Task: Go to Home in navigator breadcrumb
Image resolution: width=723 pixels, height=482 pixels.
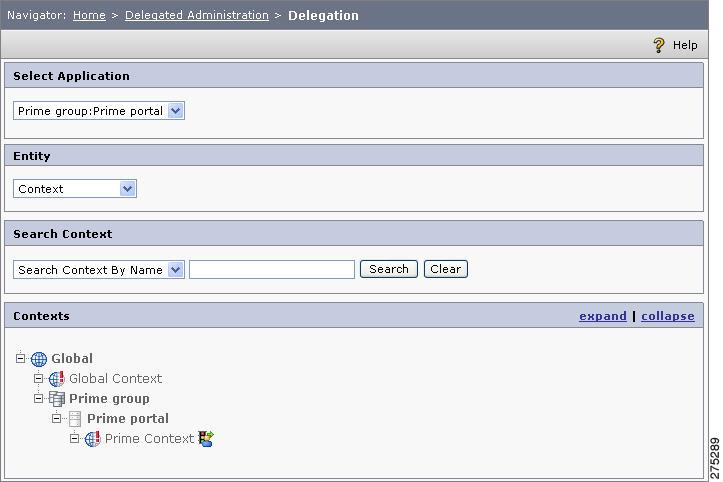Action: pos(89,15)
